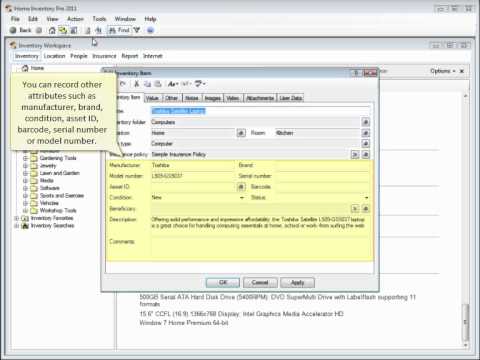Open the Status dropdown
This screenshot has width=480, height=360.
pyautogui.click(x=366, y=198)
